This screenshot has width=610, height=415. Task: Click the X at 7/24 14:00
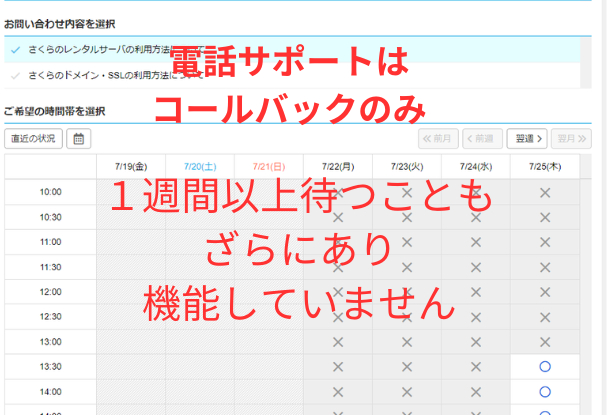pyautogui.click(x=476, y=392)
